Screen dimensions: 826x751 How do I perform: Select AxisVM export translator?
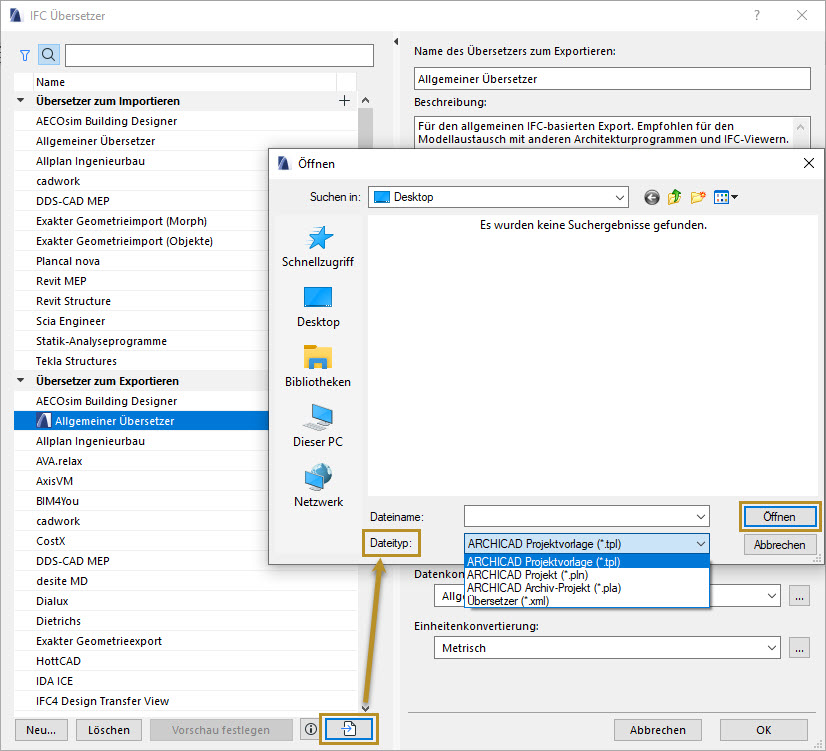click(x=141, y=481)
